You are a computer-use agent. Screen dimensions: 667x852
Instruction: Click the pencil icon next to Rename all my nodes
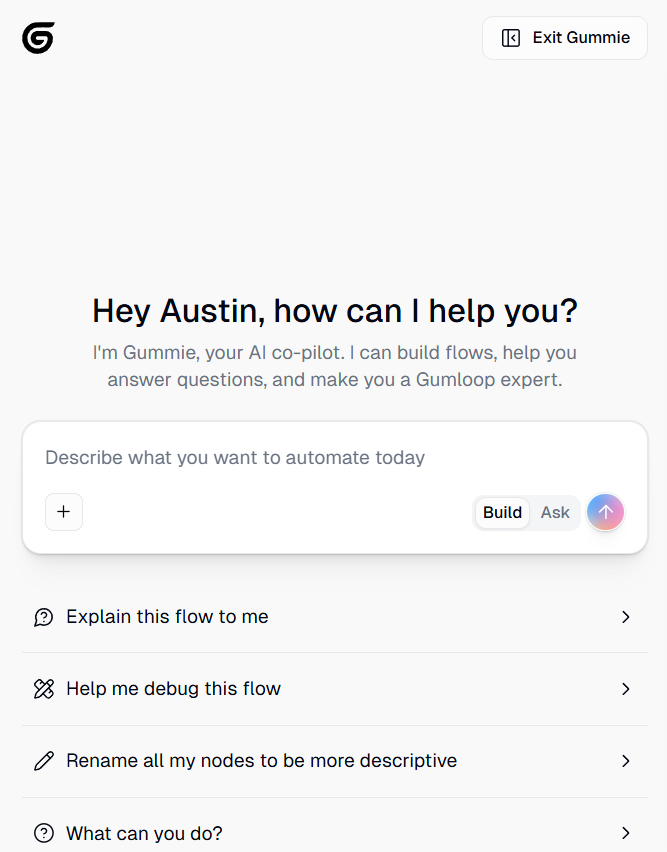pyautogui.click(x=43, y=761)
